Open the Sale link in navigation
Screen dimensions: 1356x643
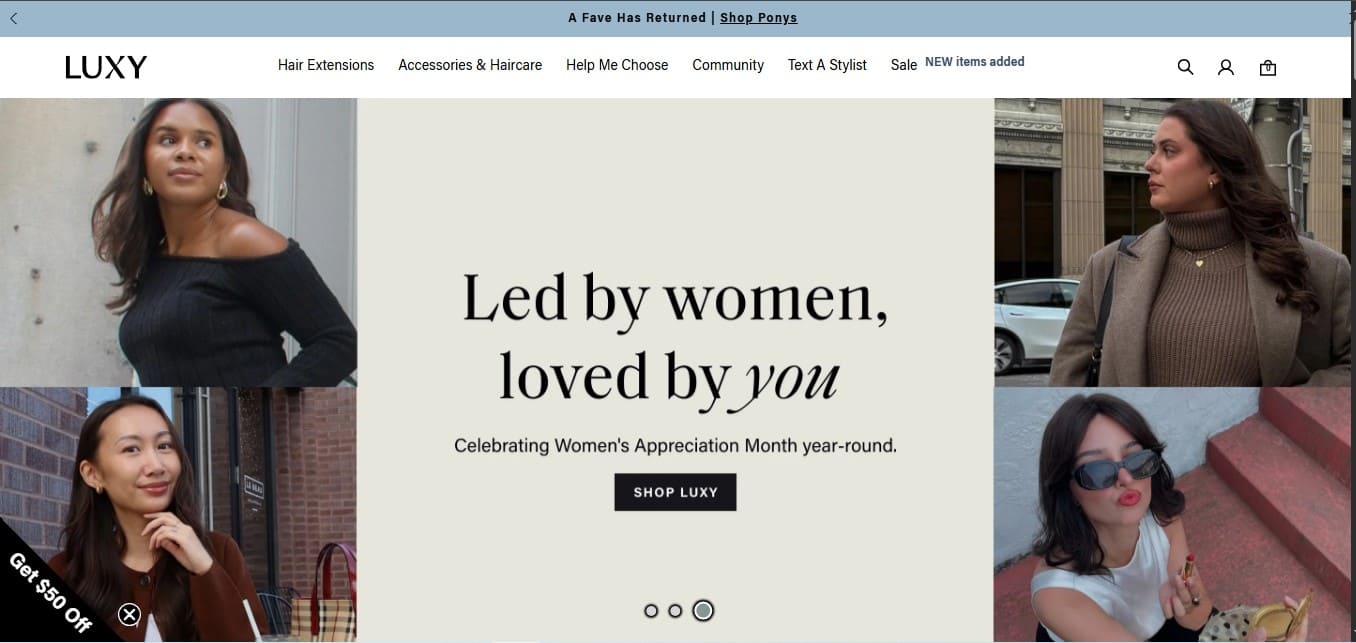[904, 65]
